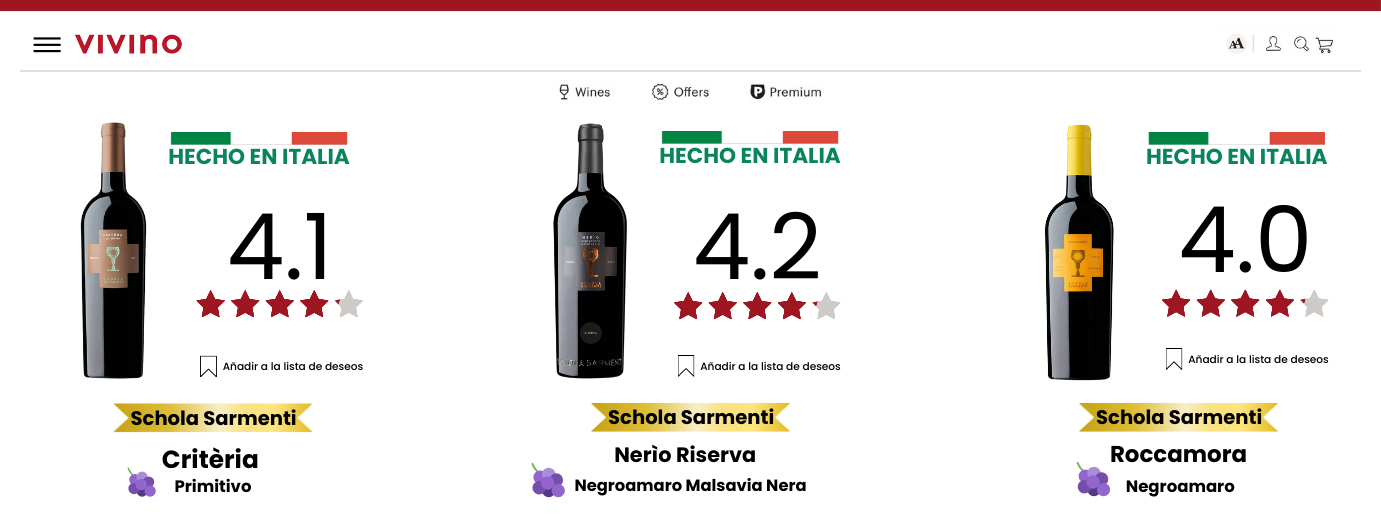Screen dimensions: 1381x523
Task: Open the user account icon
Action: click(1273, 44)
